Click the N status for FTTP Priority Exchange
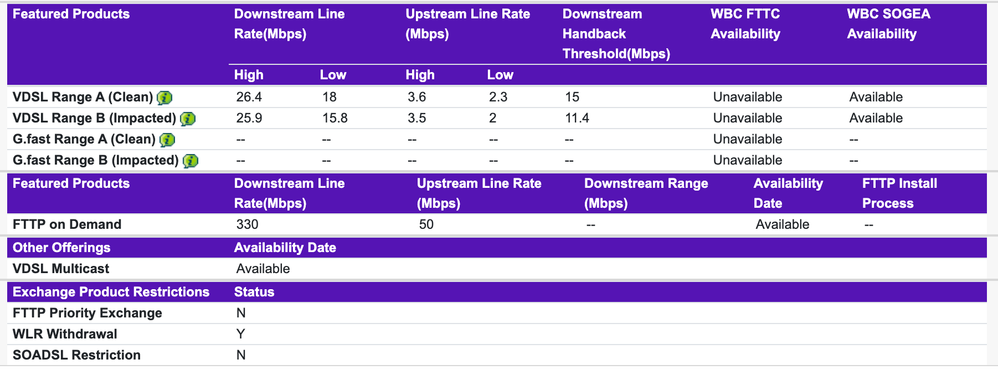This screenshot has width=998, height=374. point(241,314)
